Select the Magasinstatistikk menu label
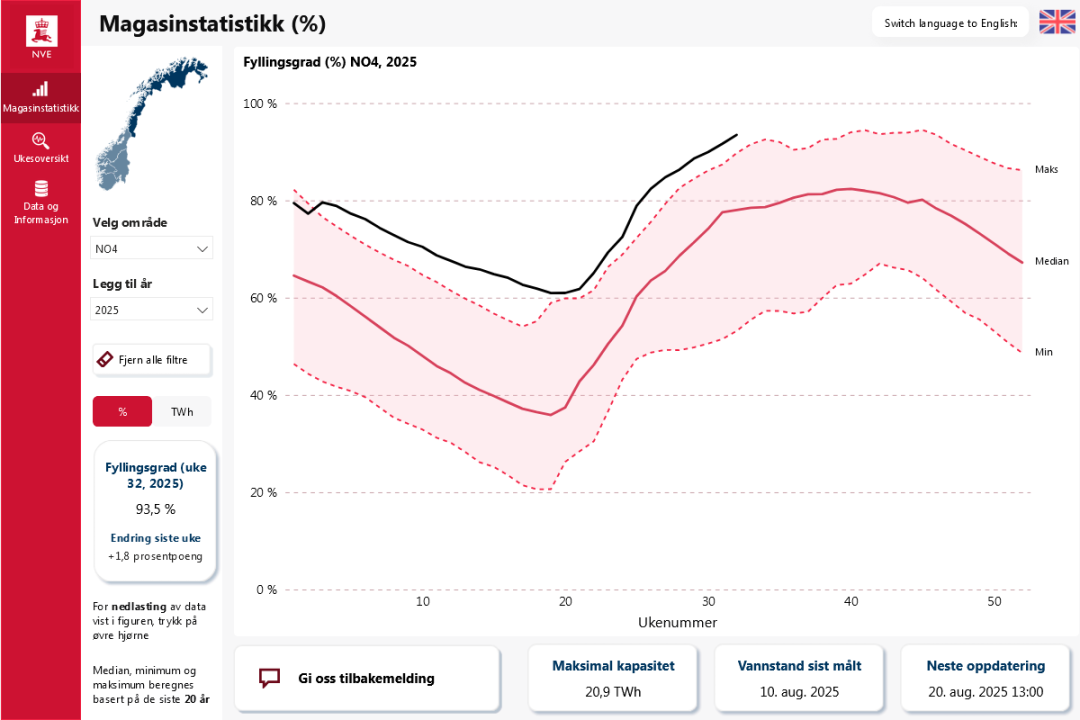 (x=40, y=108)
